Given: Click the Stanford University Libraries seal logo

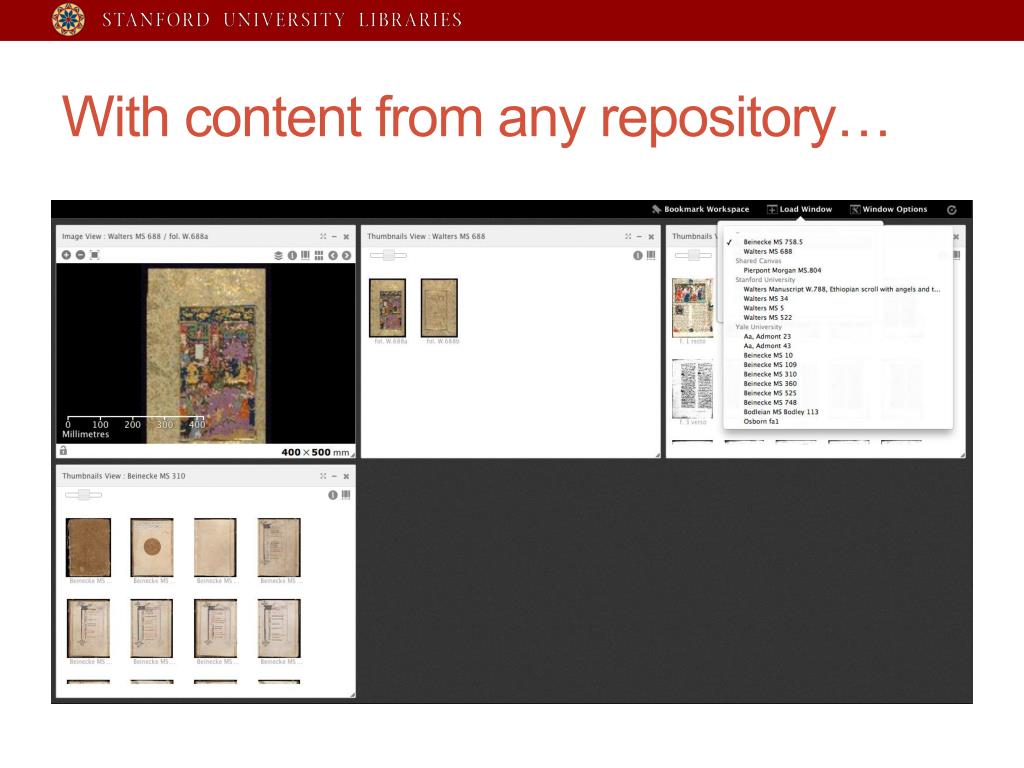Looking at the screenshot, I should coord(69,19).
